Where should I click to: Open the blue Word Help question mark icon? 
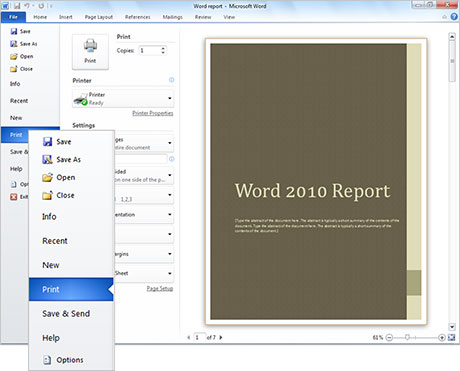pos(454,16)
